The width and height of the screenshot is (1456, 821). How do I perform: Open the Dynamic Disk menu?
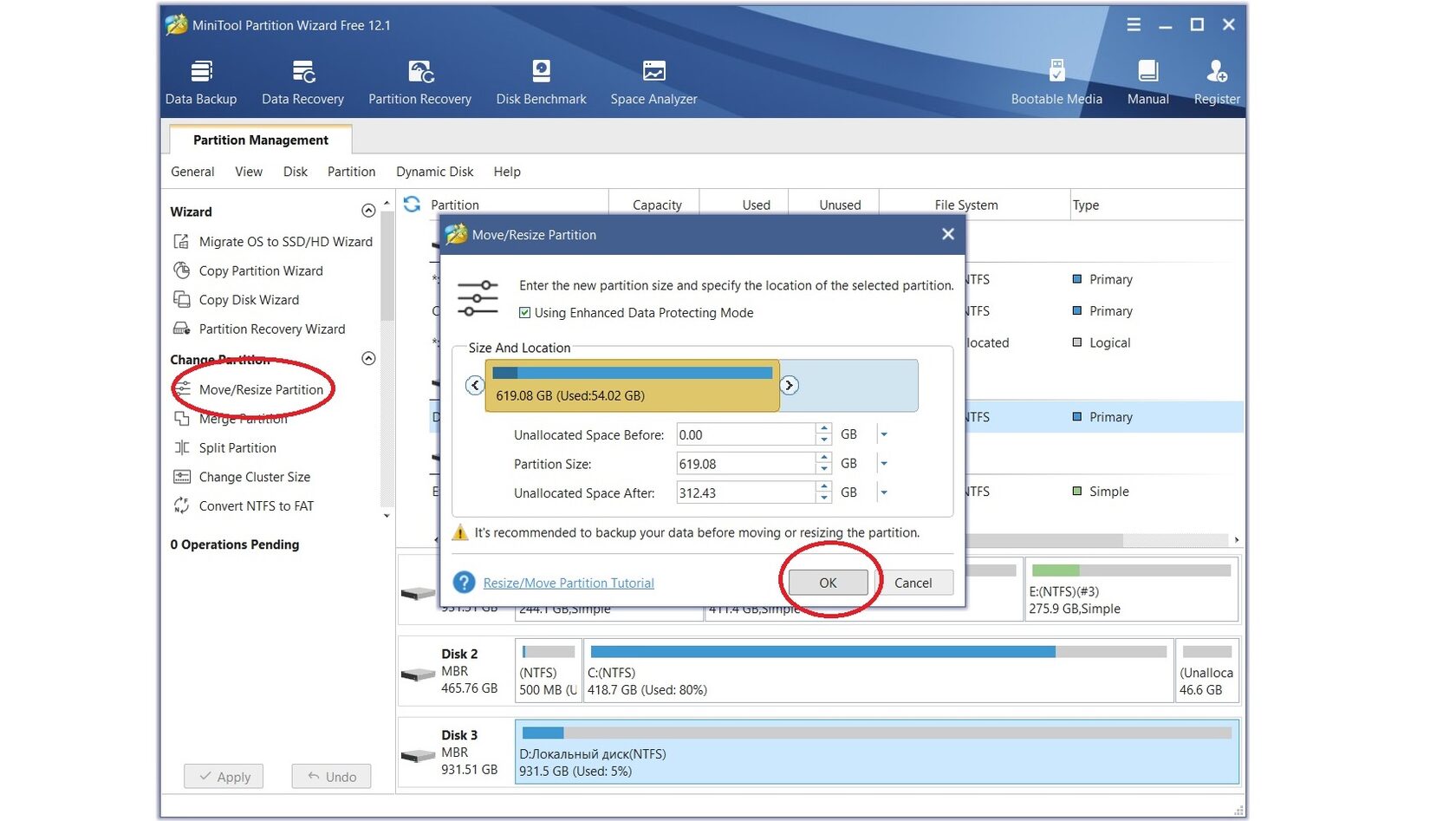pos(435,172)
